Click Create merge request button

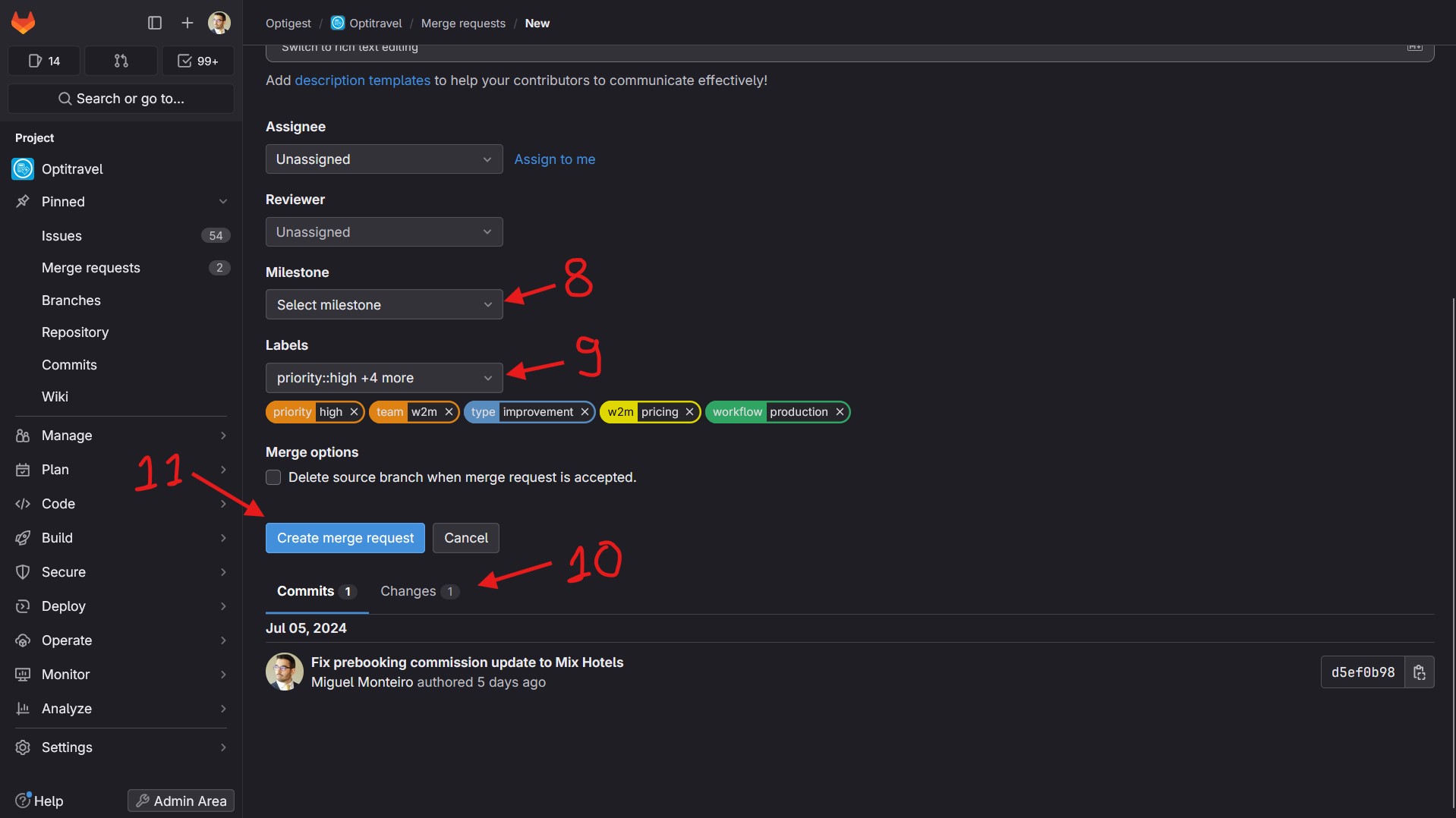click(x=345, y=538)
